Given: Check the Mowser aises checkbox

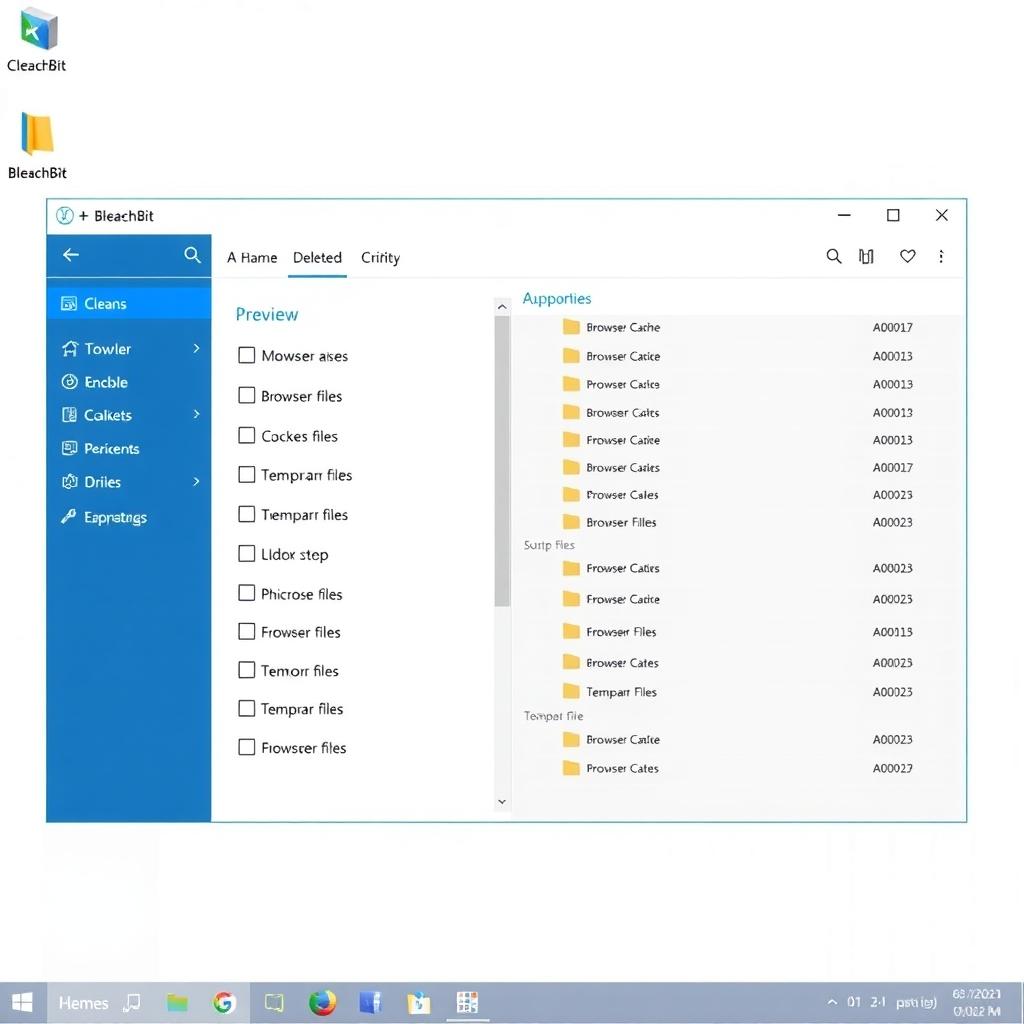Looking at the screenshot, I should (246, 355).
